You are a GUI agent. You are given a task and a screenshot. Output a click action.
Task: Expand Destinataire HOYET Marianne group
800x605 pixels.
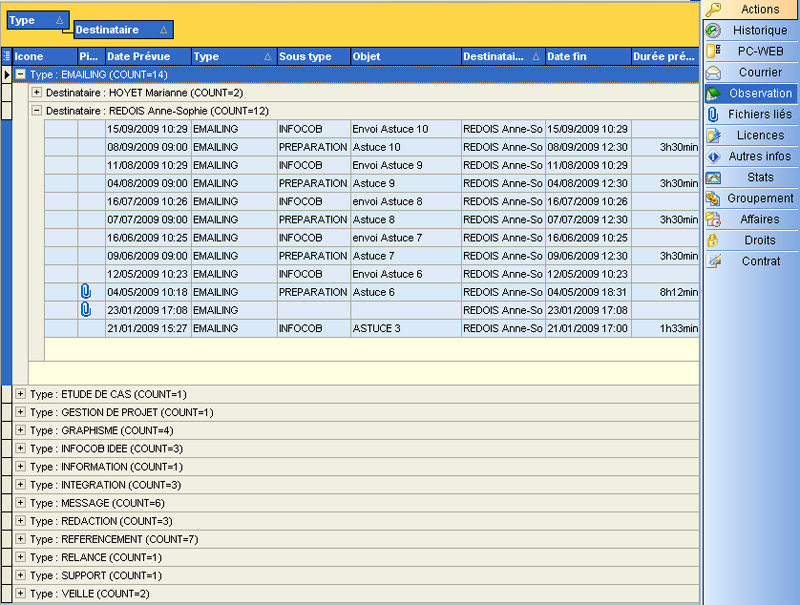[x=37, y=93]
